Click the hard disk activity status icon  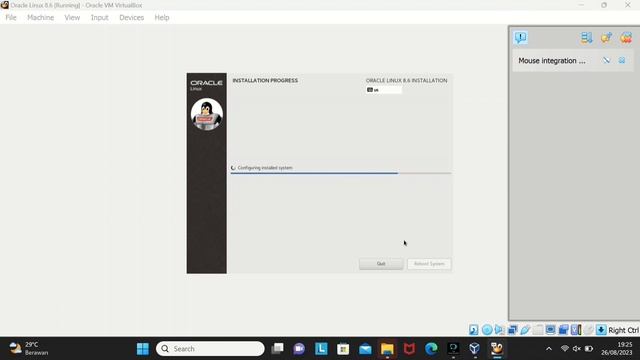coord(473,329)
